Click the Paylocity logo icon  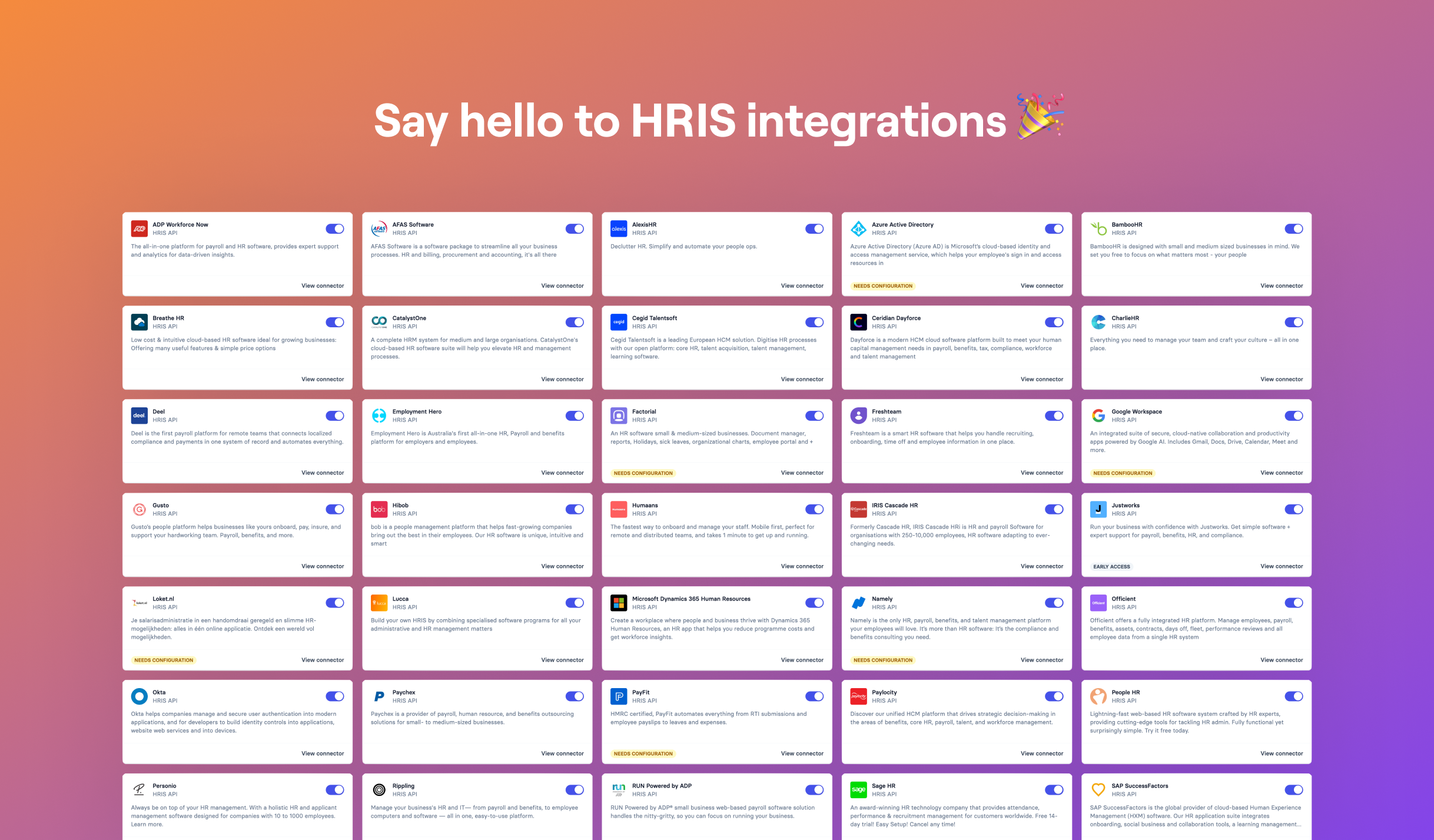pyautogui.click(x=859, y=696)
